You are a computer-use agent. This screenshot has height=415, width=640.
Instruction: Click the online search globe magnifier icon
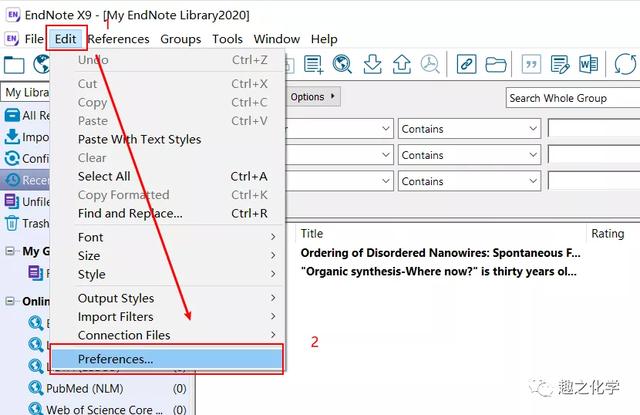(342, 64)
